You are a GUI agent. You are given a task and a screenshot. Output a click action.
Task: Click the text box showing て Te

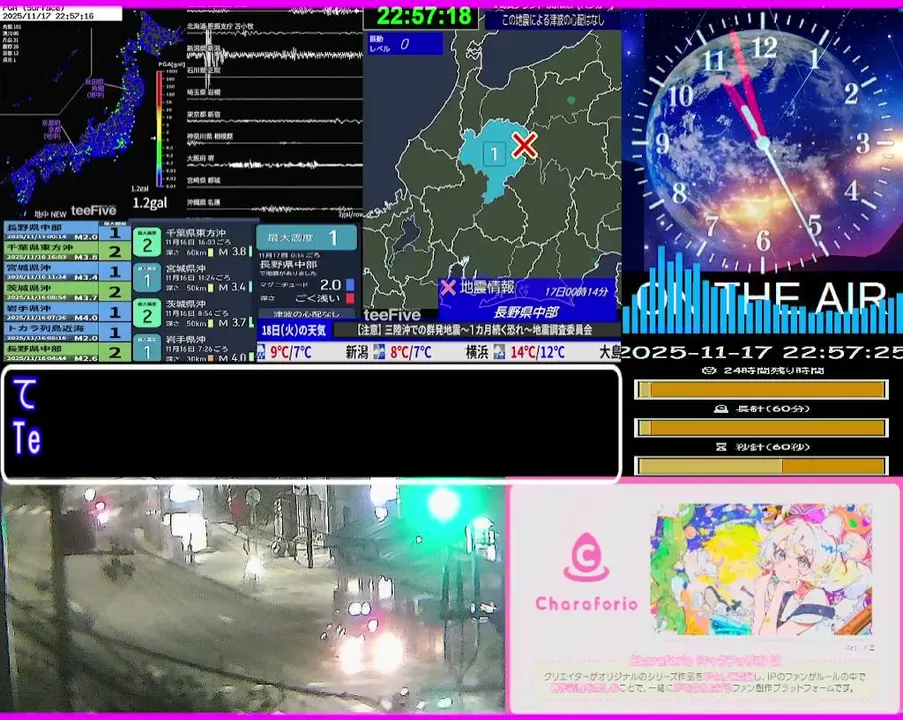(x=311, y=423)
